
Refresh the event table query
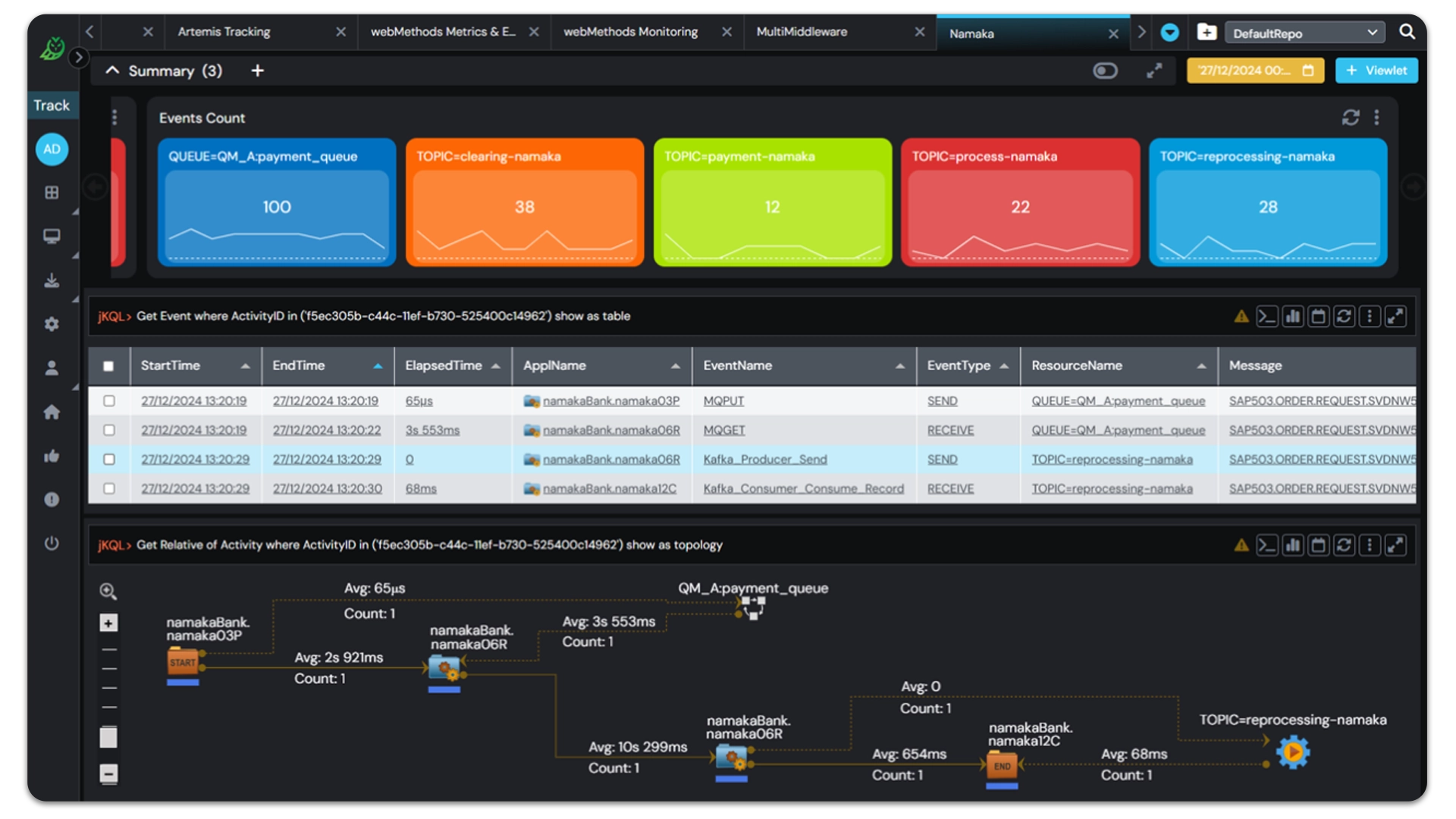[x=1344, y=316]
